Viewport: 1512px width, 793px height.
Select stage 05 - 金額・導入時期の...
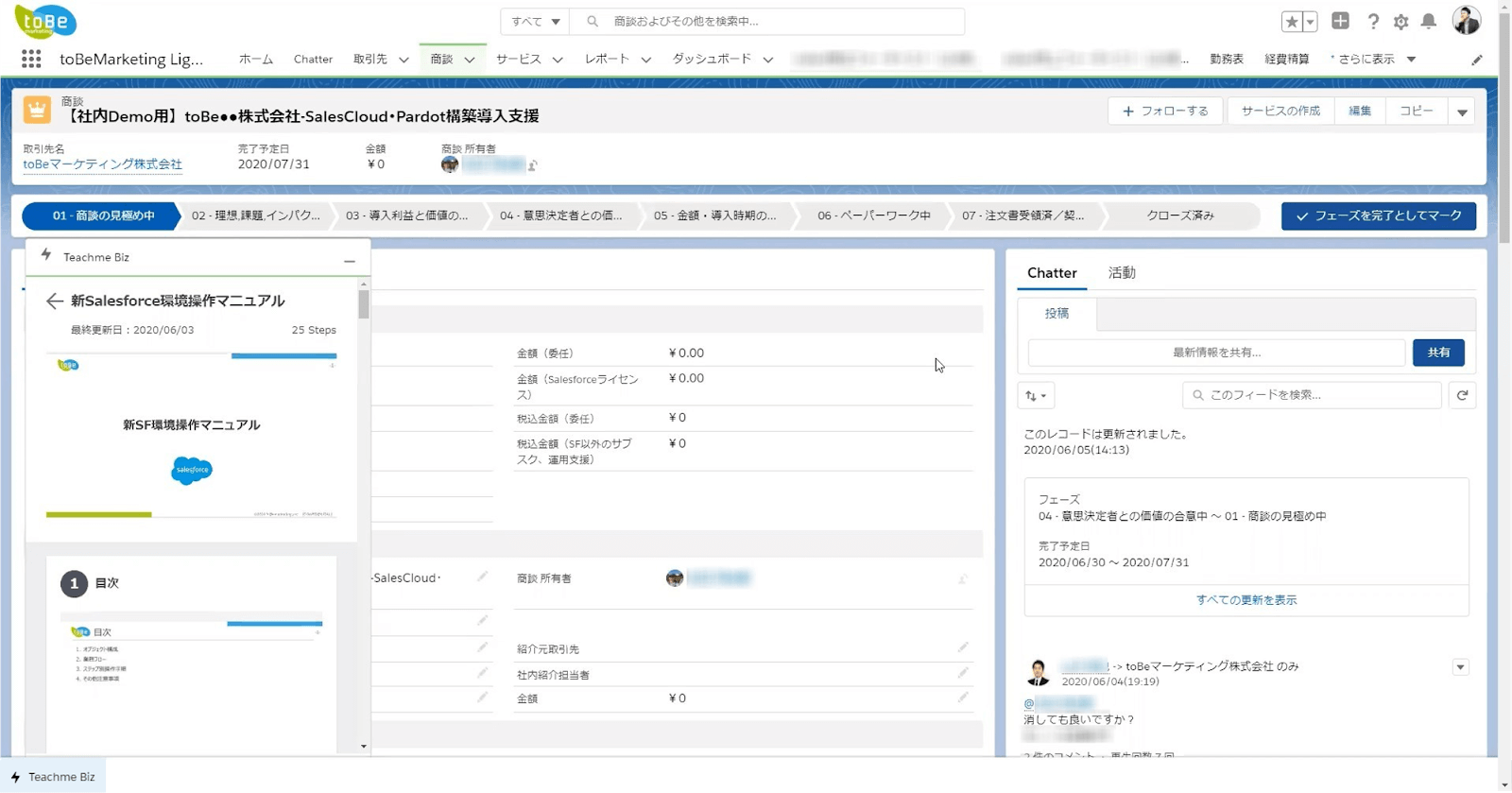coord(715,216)
